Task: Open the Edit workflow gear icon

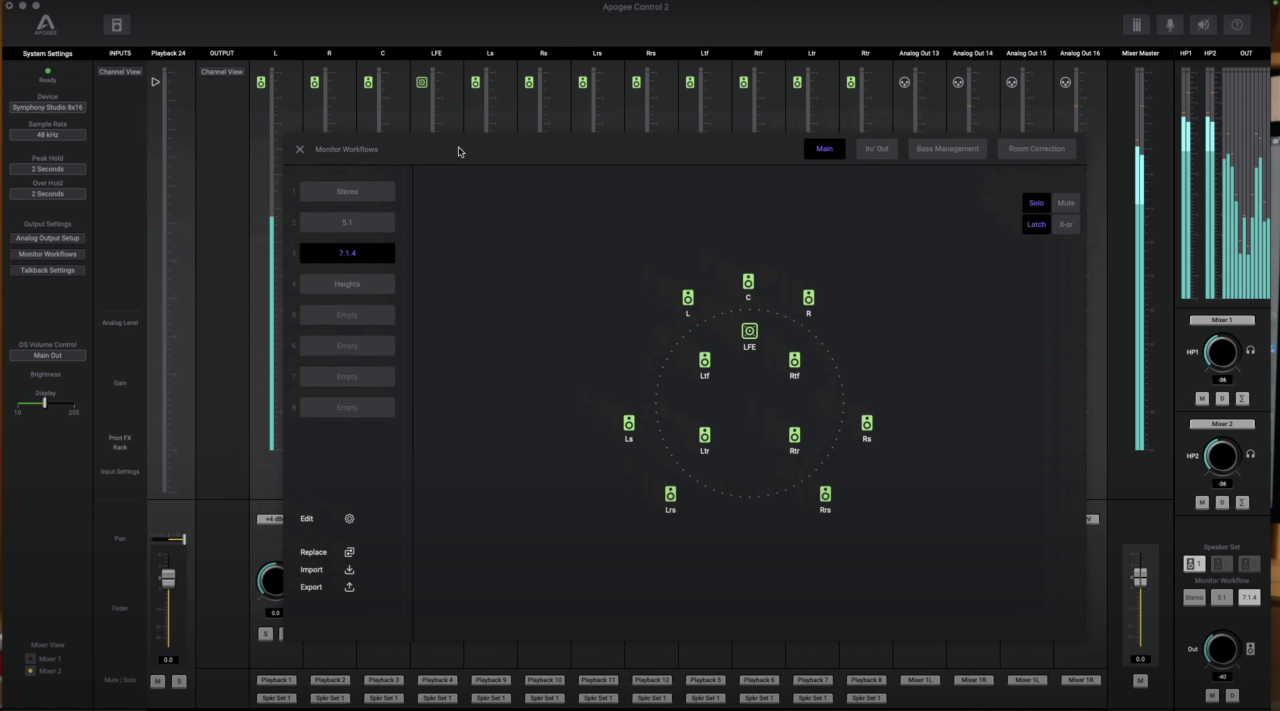Action: pos(349,519)
